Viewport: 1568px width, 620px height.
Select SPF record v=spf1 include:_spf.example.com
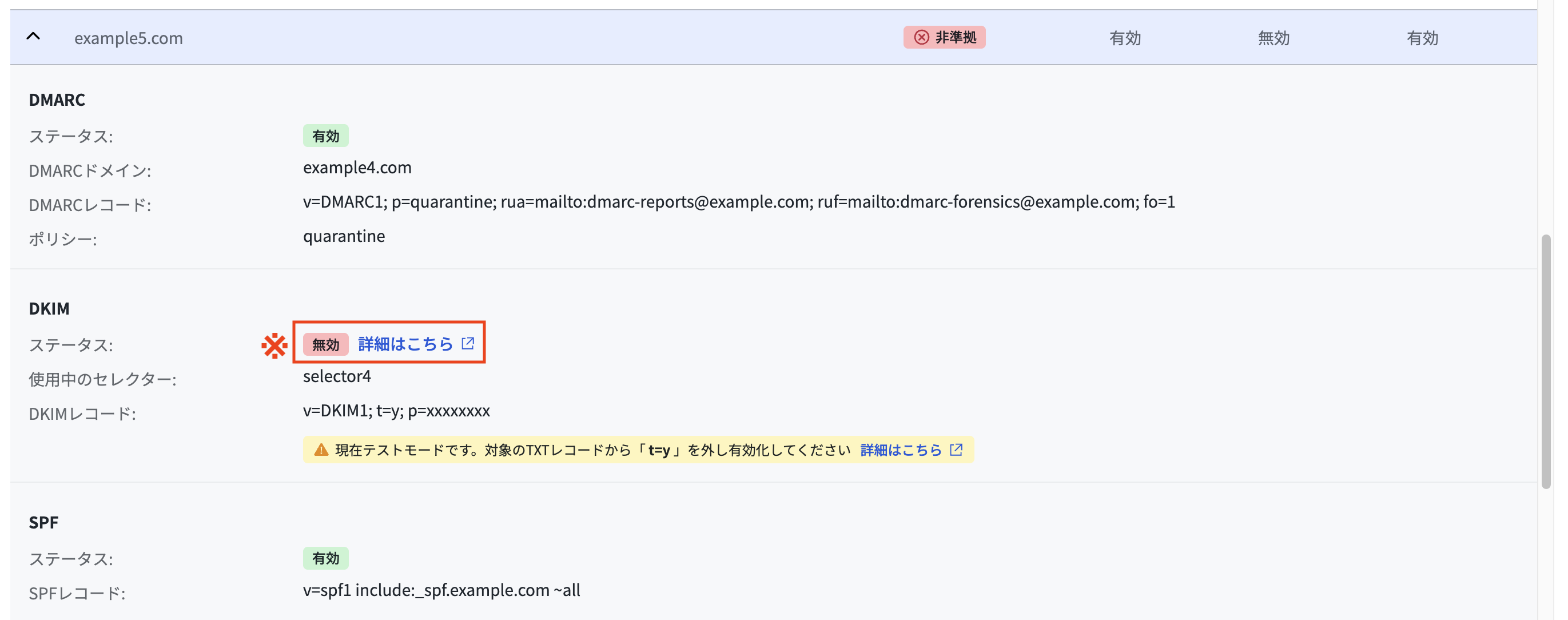(441, 590)
